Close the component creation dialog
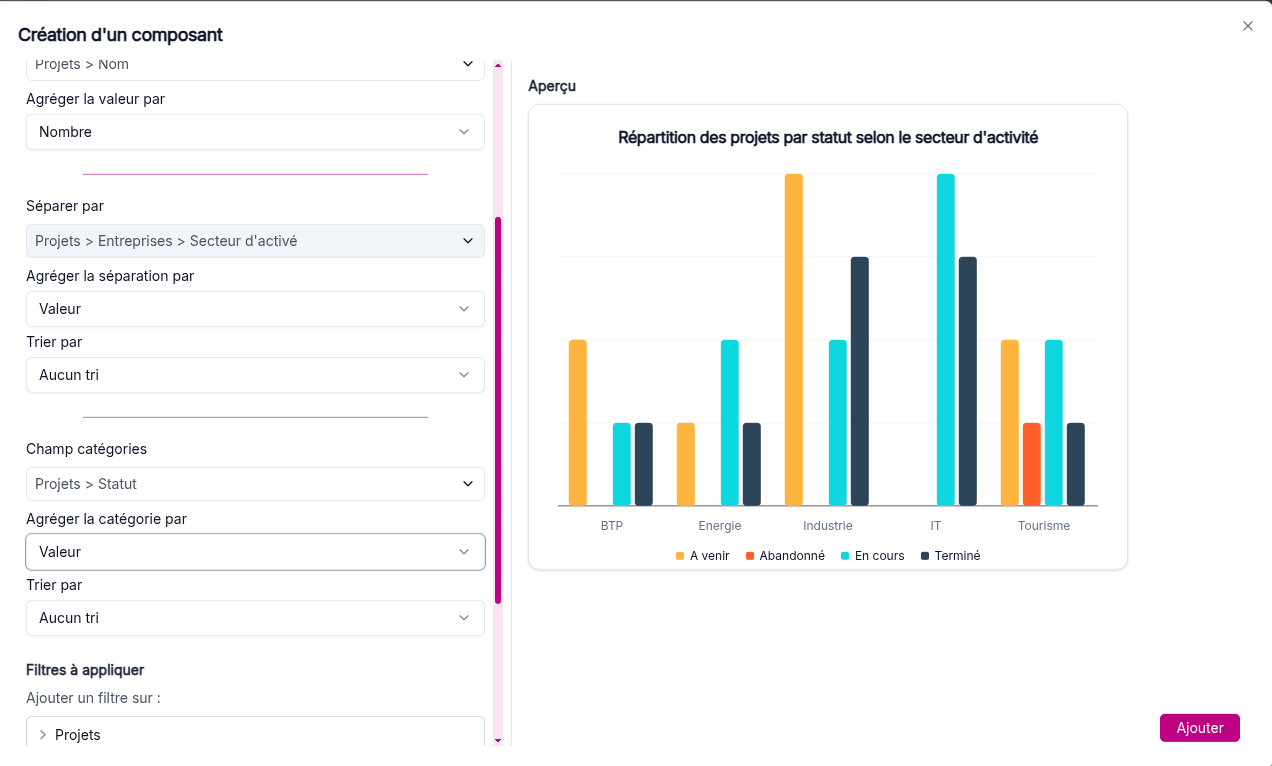 [x=1247, y=26]
